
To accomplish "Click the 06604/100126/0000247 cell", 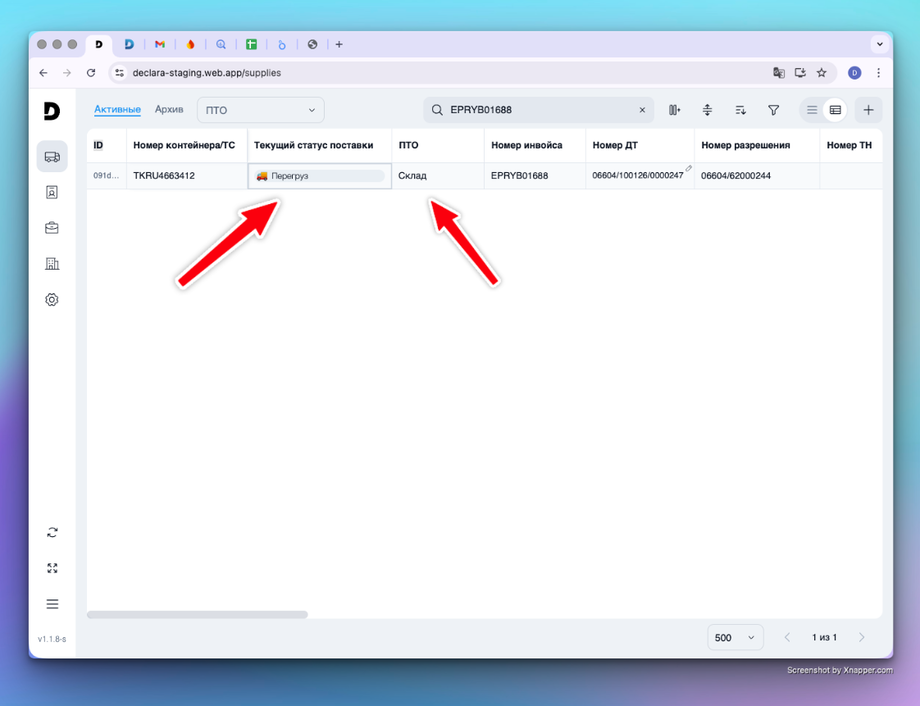I will (x=638, y=175).
